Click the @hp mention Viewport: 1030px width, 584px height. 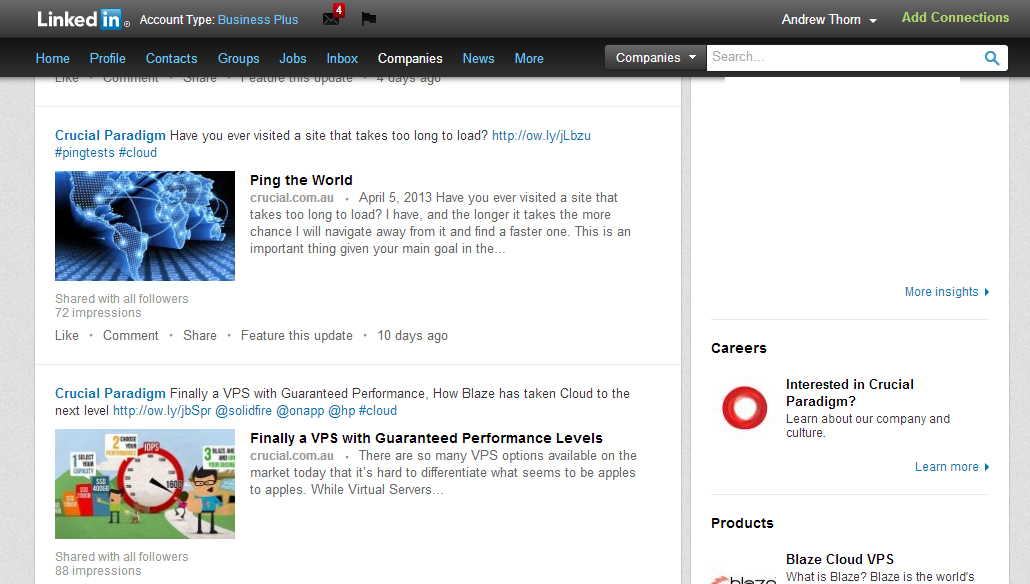click(x=342, y=411)
